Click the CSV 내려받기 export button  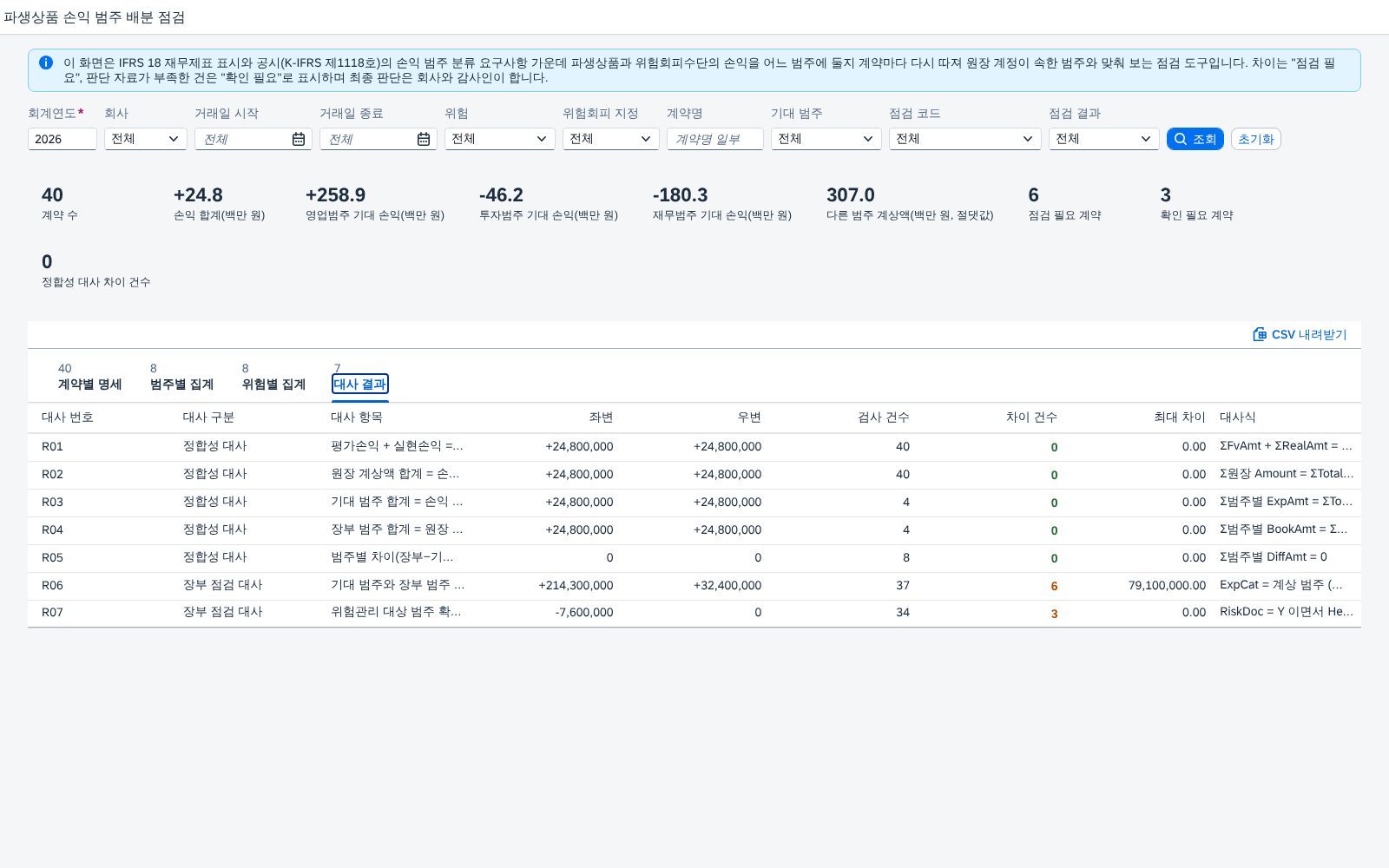click(1300, 334)
